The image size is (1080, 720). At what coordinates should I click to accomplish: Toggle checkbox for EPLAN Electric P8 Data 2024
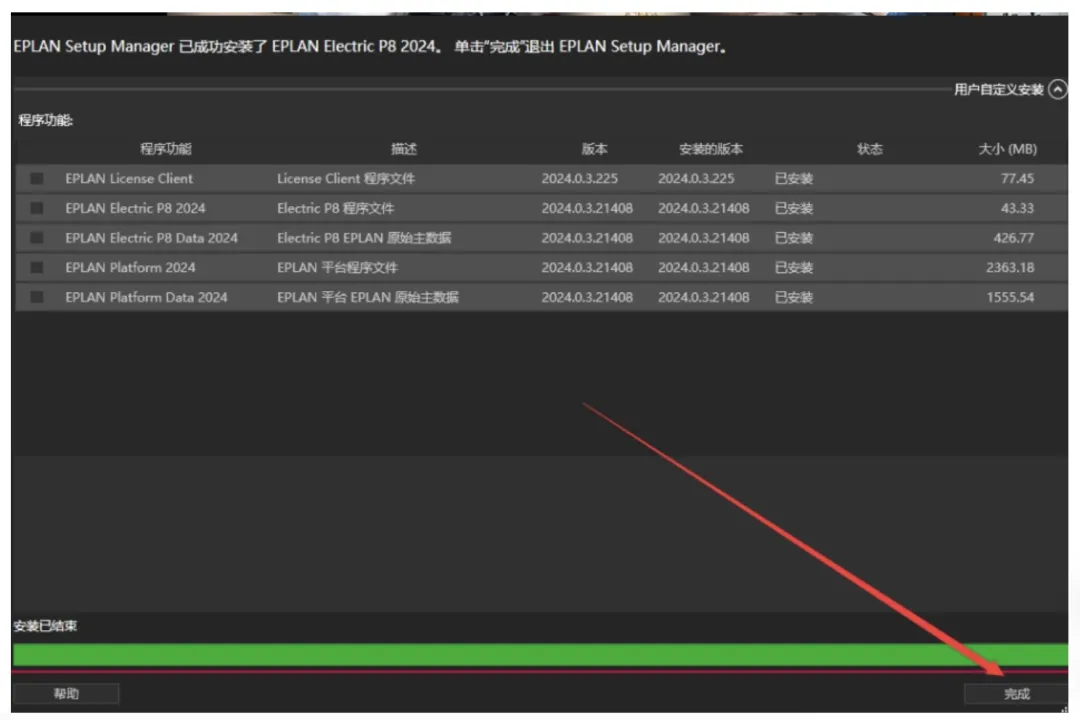37,238
